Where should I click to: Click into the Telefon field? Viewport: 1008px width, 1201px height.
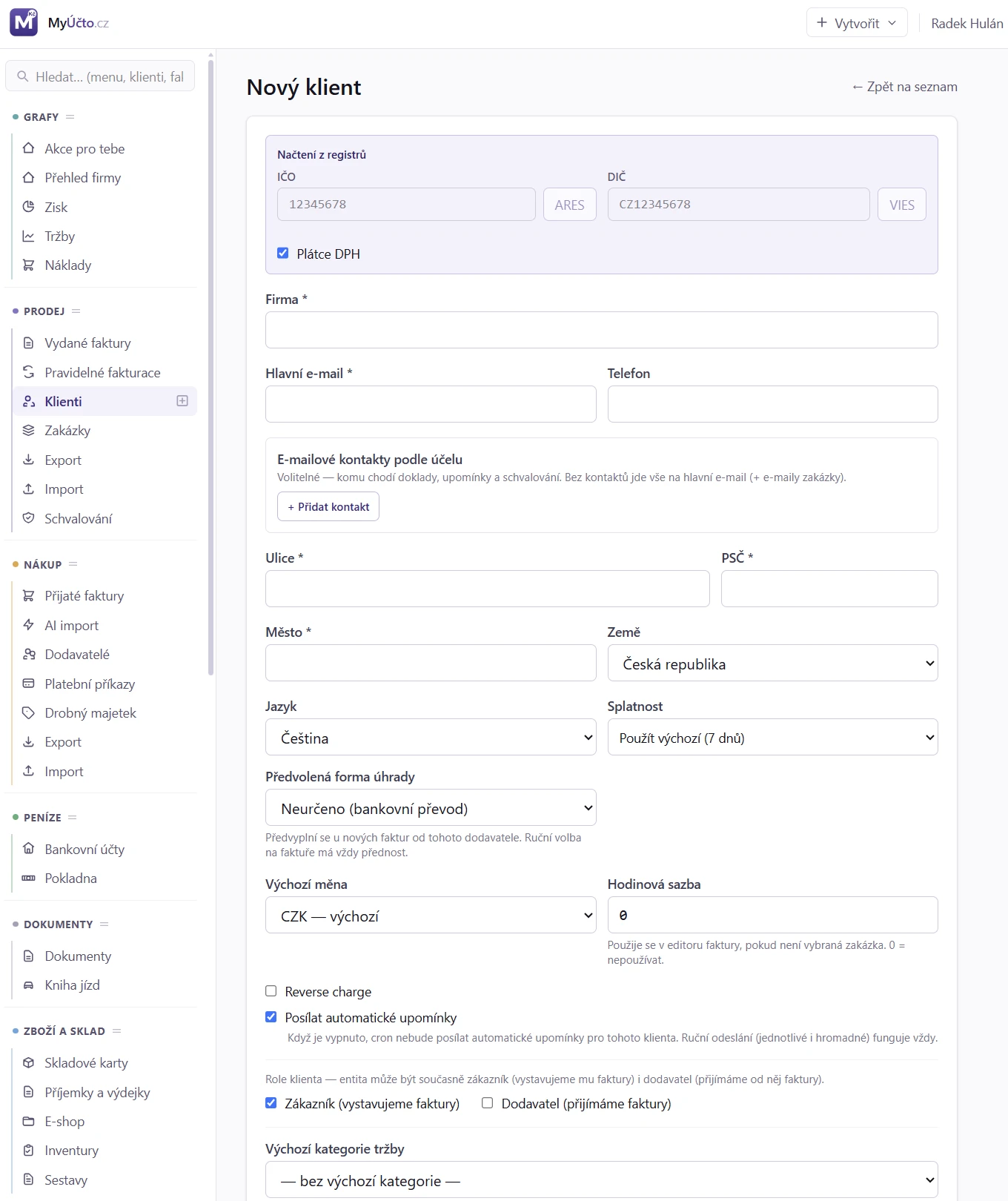772,404
